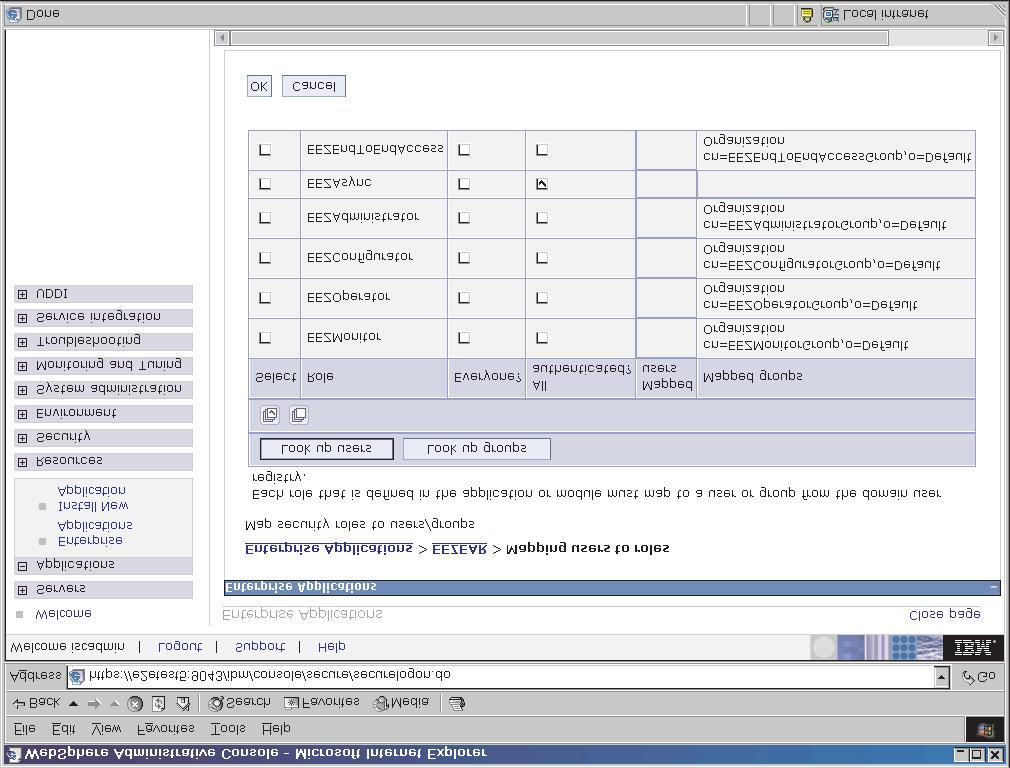Screen dimensions: 1010x768
Task: Click the Help link next to Support
Action: (x=332, y=646)
